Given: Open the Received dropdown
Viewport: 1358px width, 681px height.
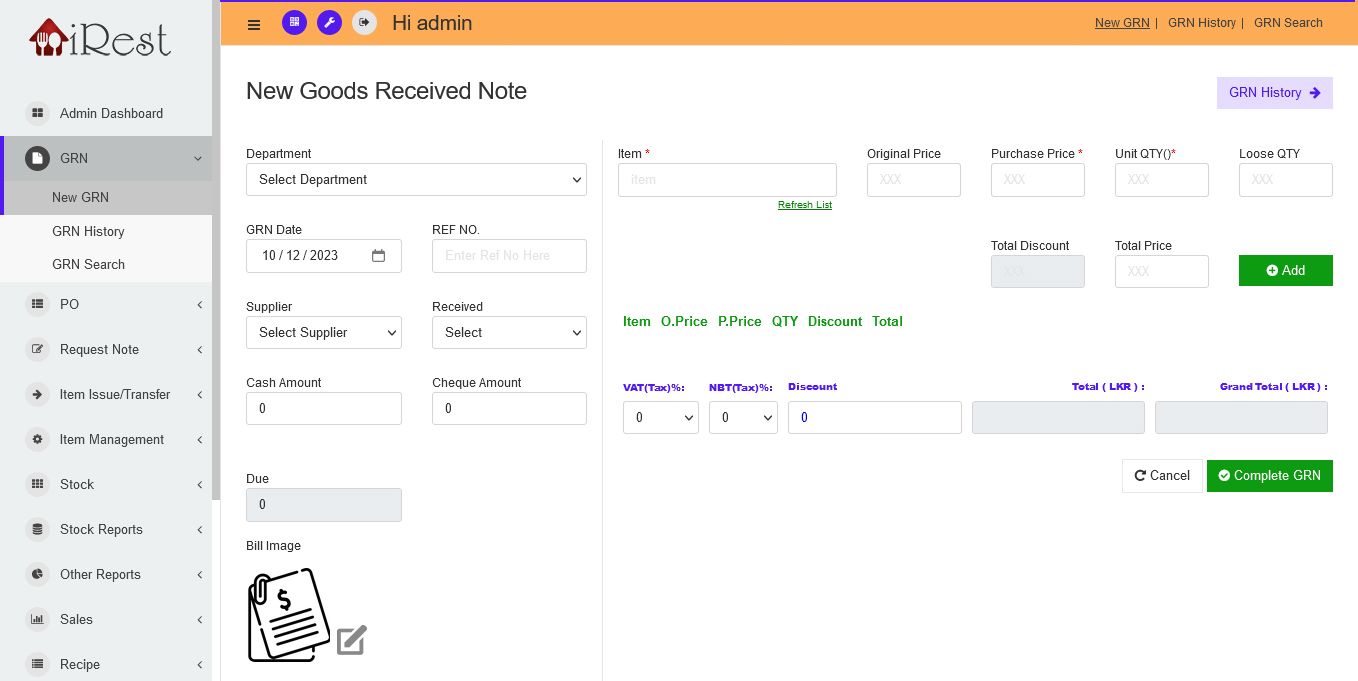Looking at the screenshot, I should (x=509, y=333).
